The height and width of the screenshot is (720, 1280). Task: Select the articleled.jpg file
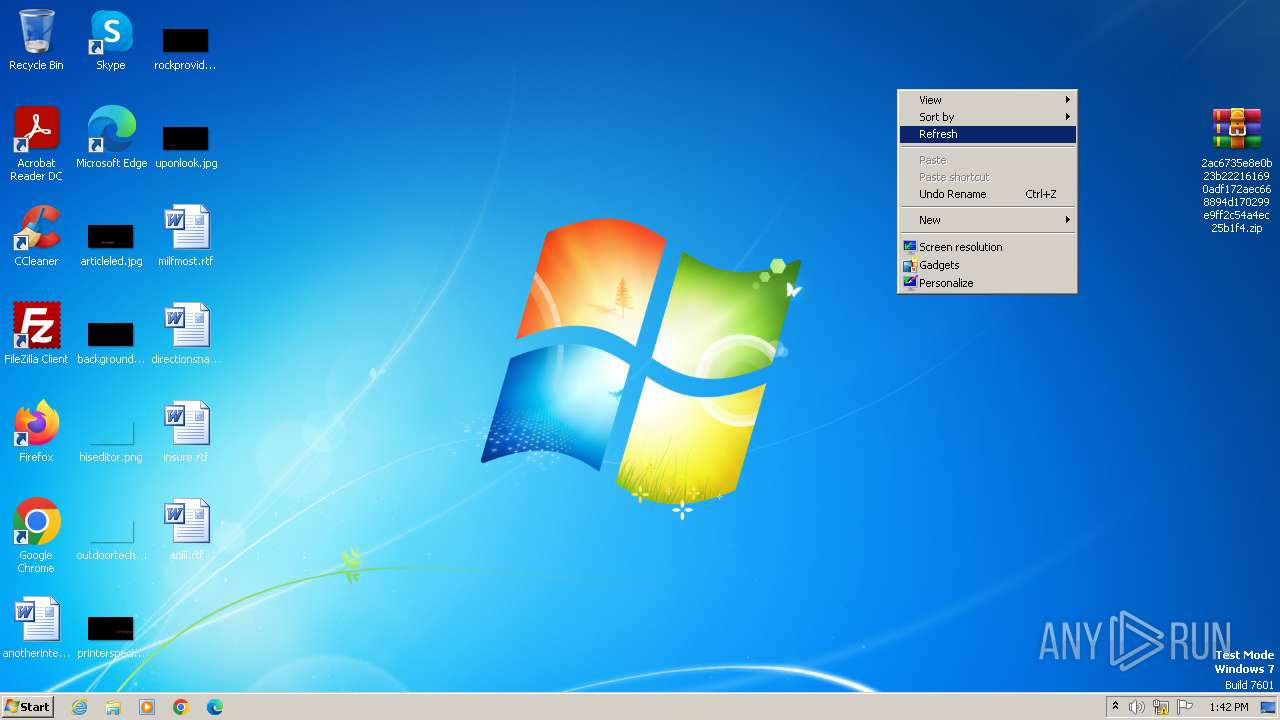[111, 243]
